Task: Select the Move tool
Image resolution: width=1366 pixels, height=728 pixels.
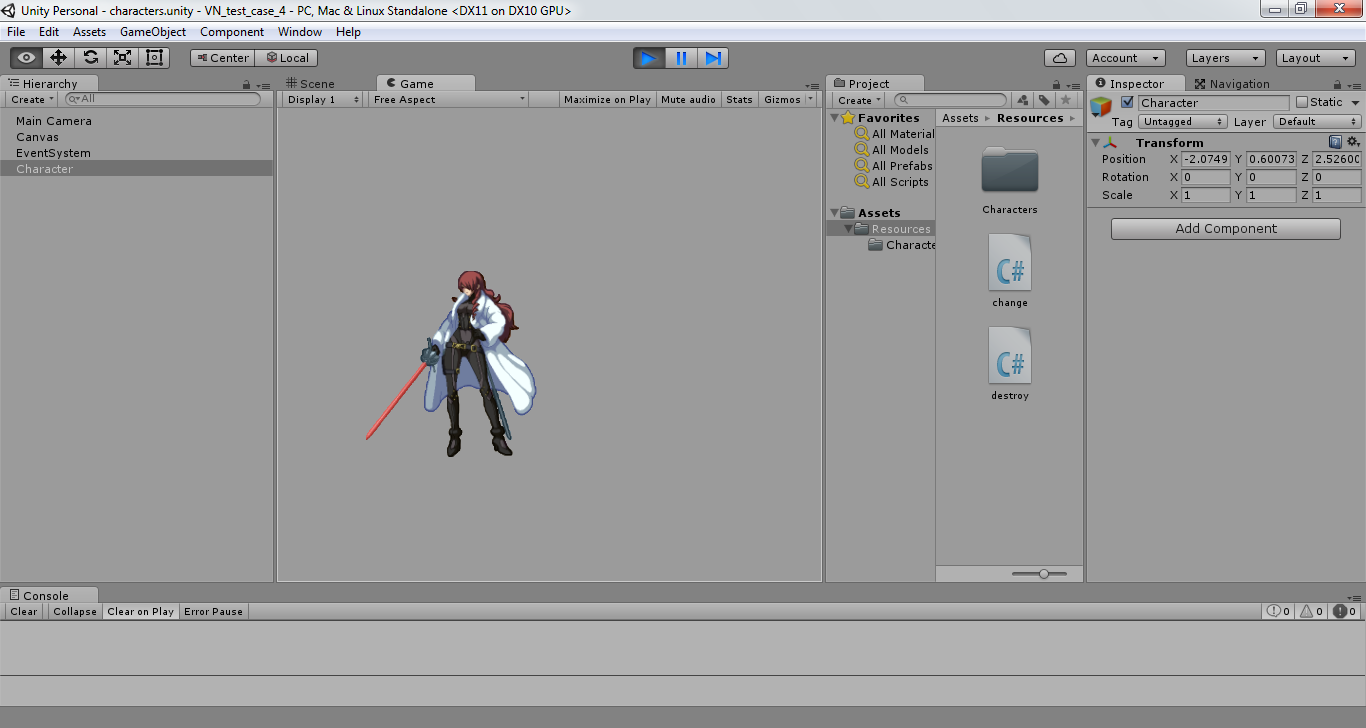Action: (x=58, y=58)
